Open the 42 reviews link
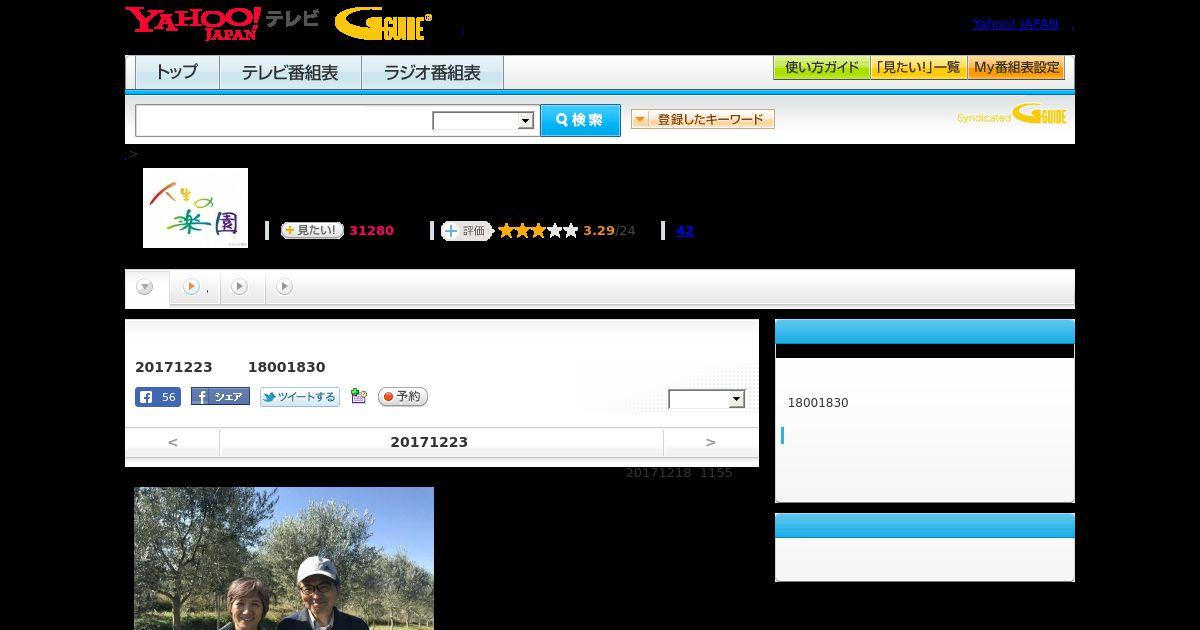Image resolution: width=1200 pixels, height=630 pixels. (685, 230)
